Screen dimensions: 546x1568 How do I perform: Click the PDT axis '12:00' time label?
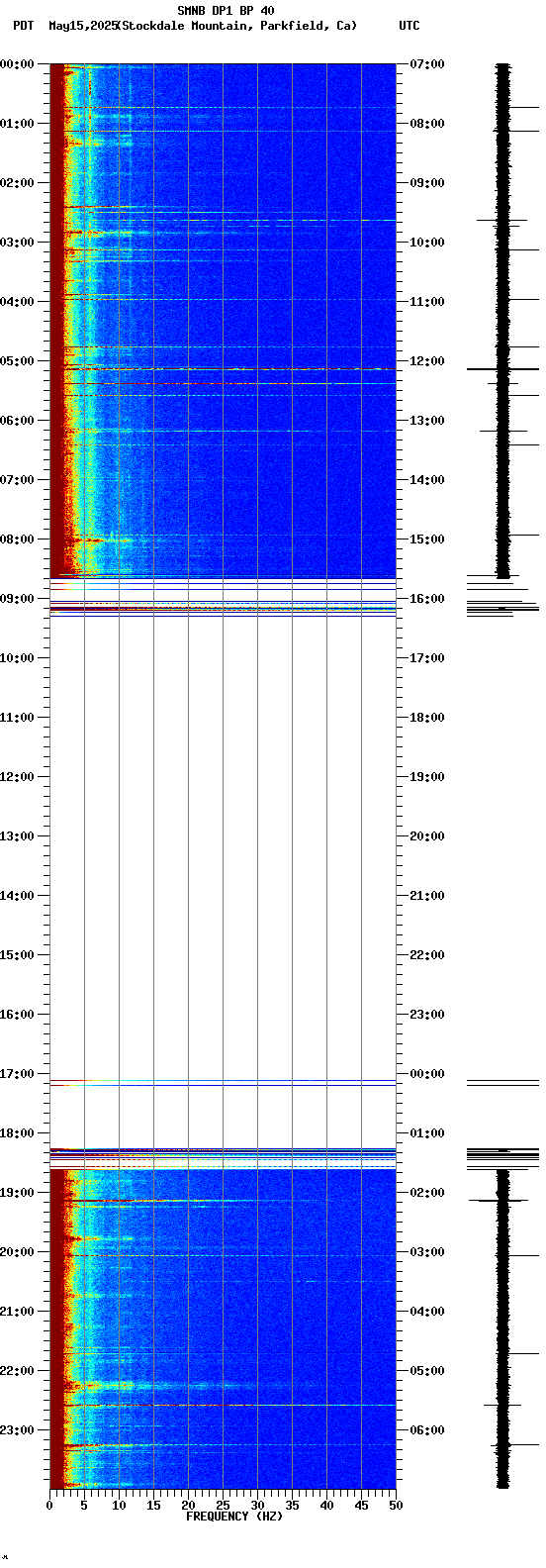[x=17, y=777]
